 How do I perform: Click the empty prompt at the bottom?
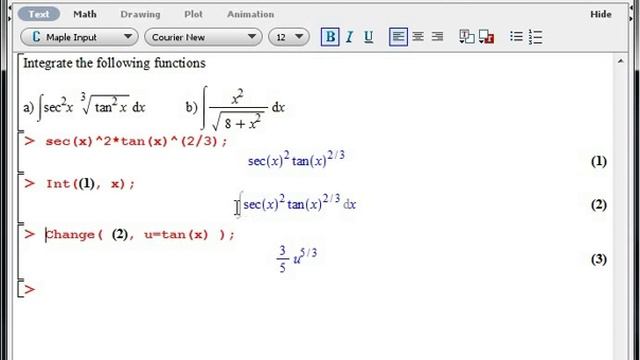(x=29, y=289)
